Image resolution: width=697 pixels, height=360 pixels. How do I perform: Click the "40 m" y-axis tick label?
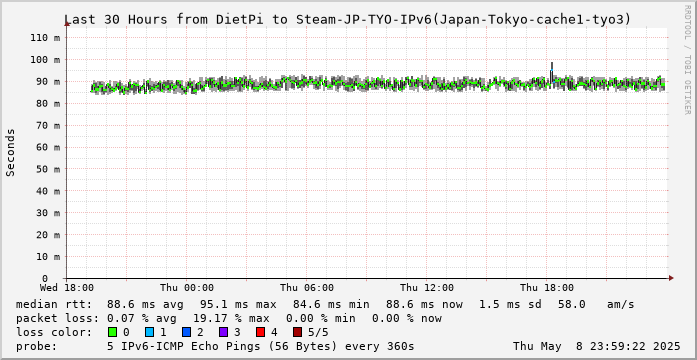[x=48, y=191]
